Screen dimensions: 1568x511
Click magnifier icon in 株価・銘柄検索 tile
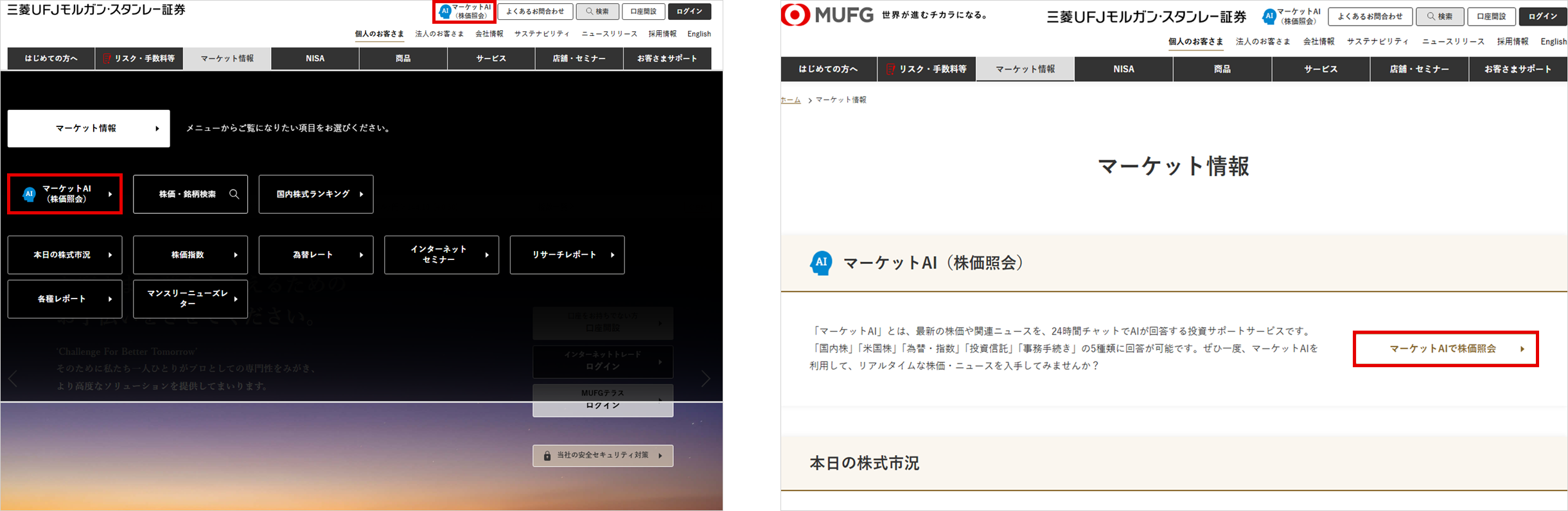pyautogui.click(x=234, y=194)
